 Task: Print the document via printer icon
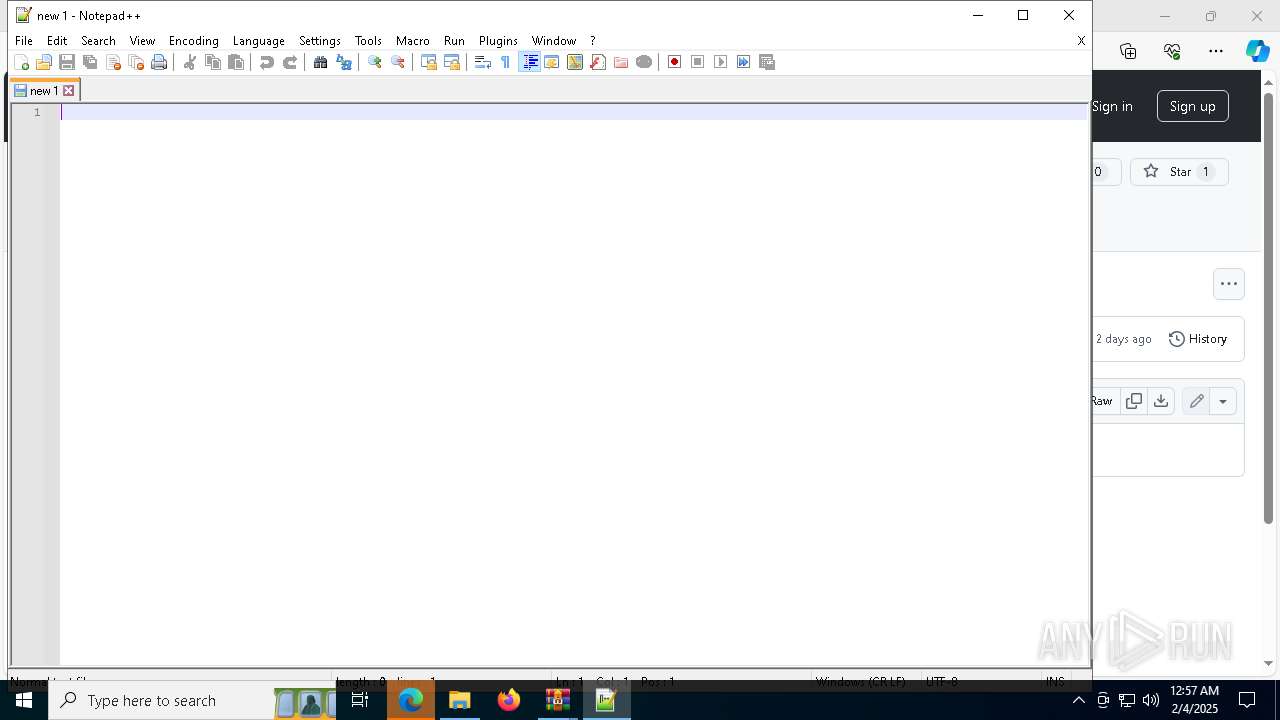[159, 62]
